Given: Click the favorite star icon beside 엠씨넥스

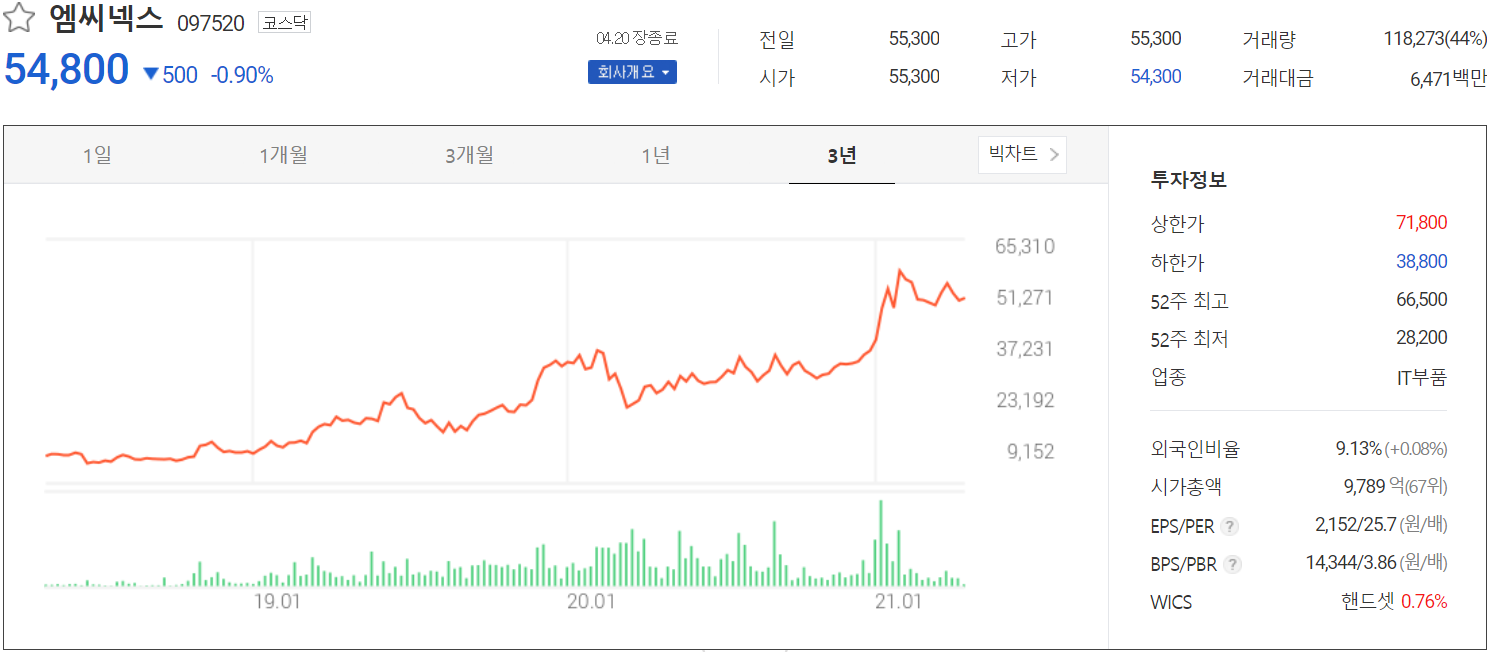Looking at the screenshot, I should 20,20.
